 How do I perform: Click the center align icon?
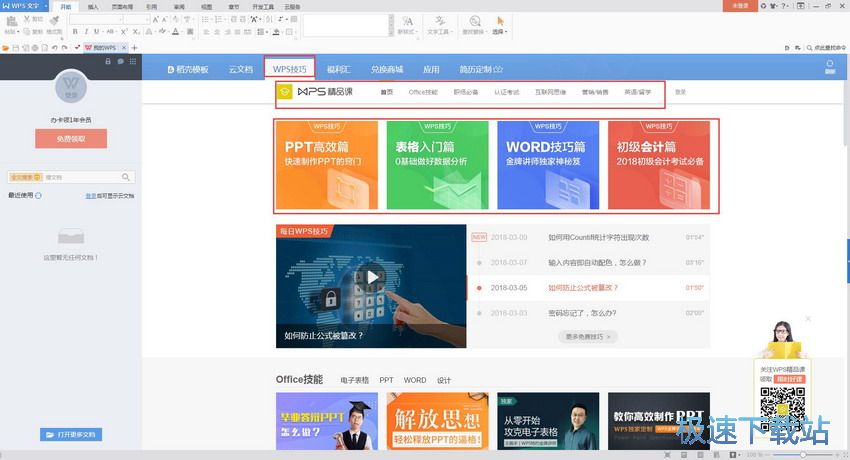click(x=217, y=32)
